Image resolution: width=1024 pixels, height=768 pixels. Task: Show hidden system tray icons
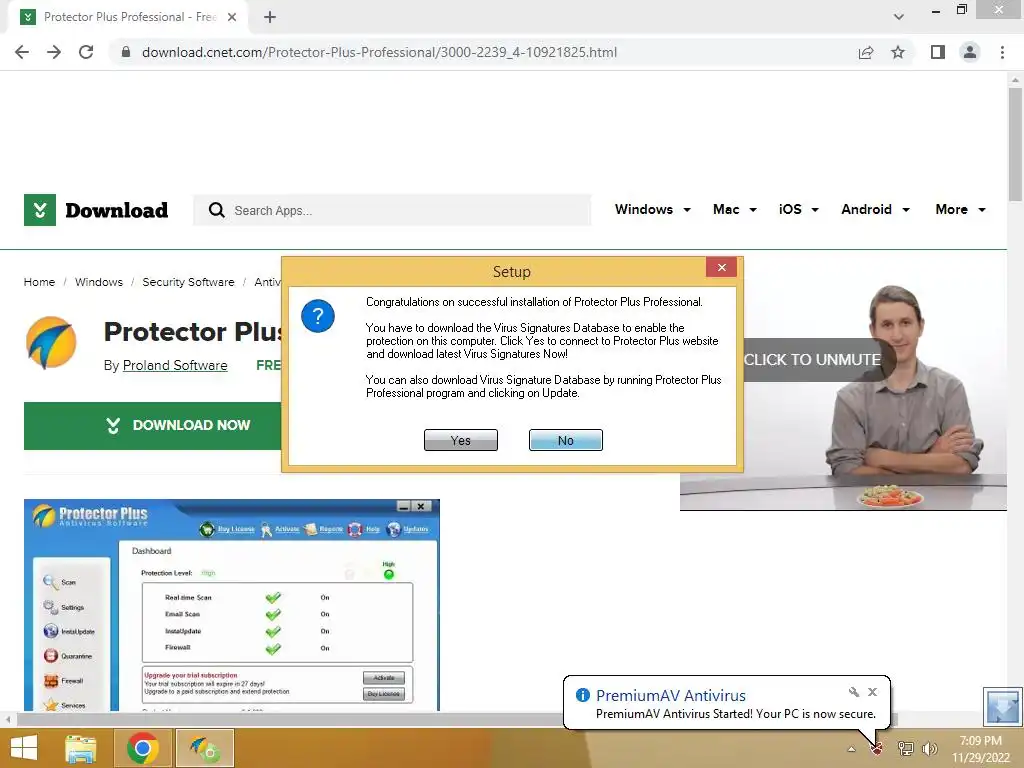(851, 749)
